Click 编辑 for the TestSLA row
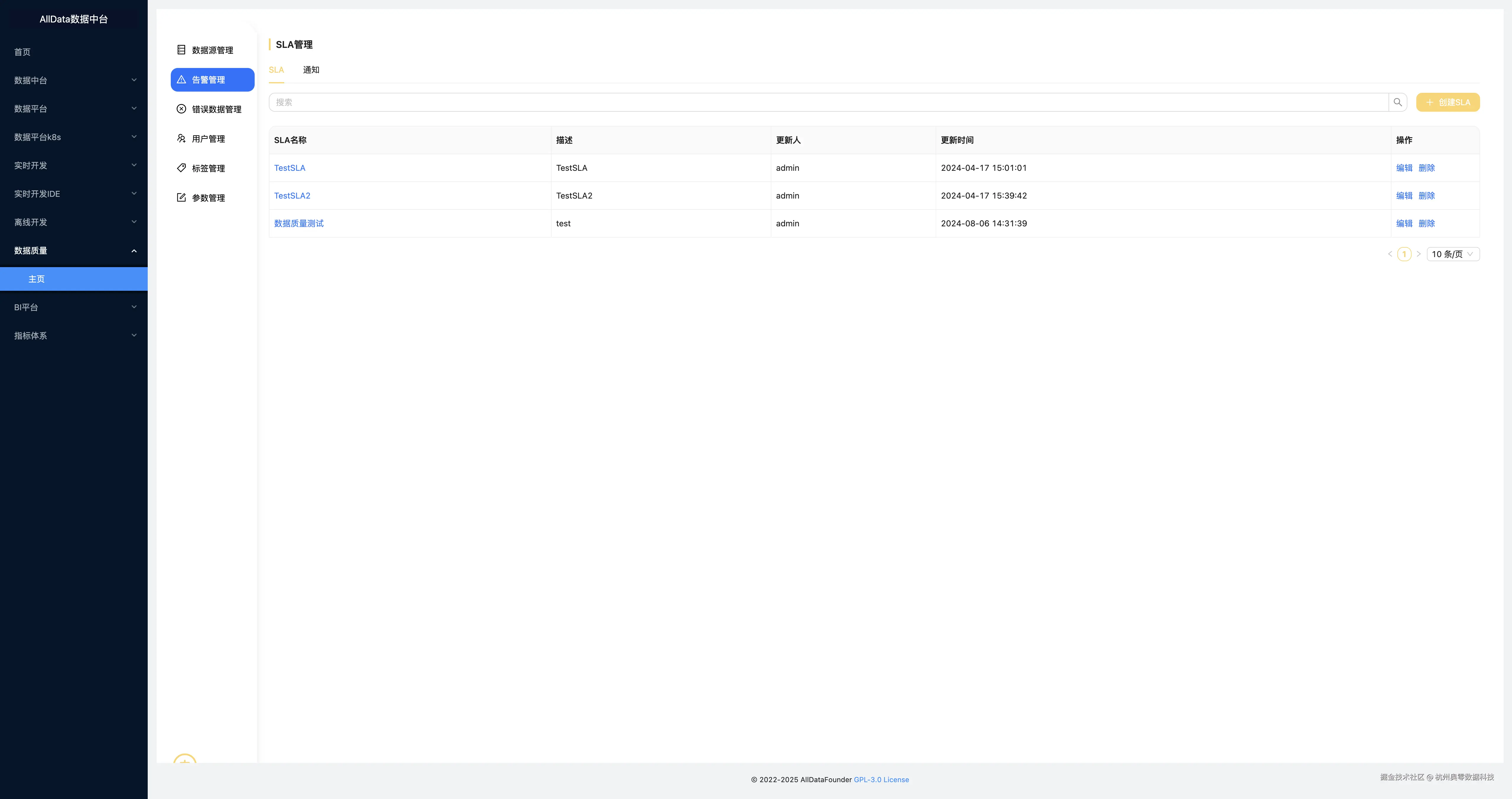1512x799 pixels. coord(1404,168)
